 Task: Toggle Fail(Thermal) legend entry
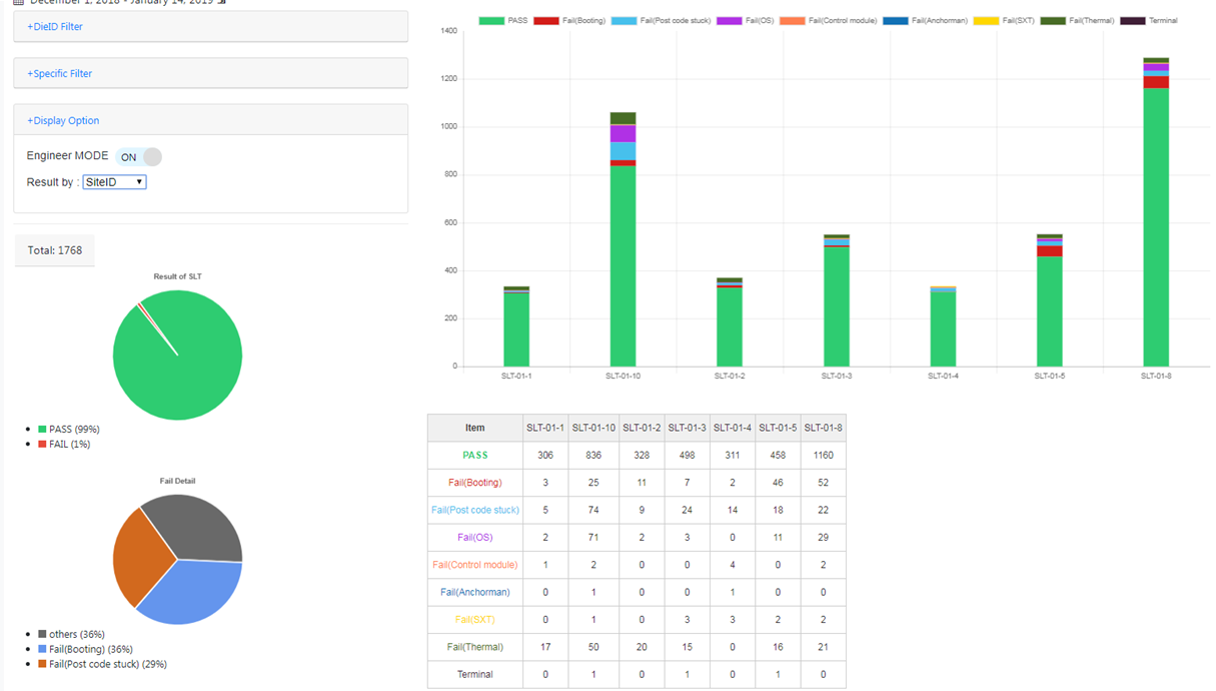click(1077, 20)
